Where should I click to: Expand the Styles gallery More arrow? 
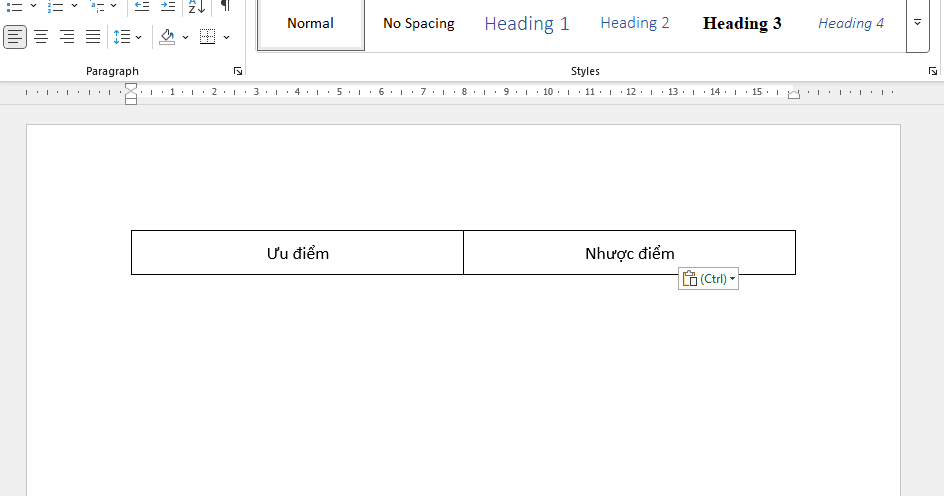[917, 23]
